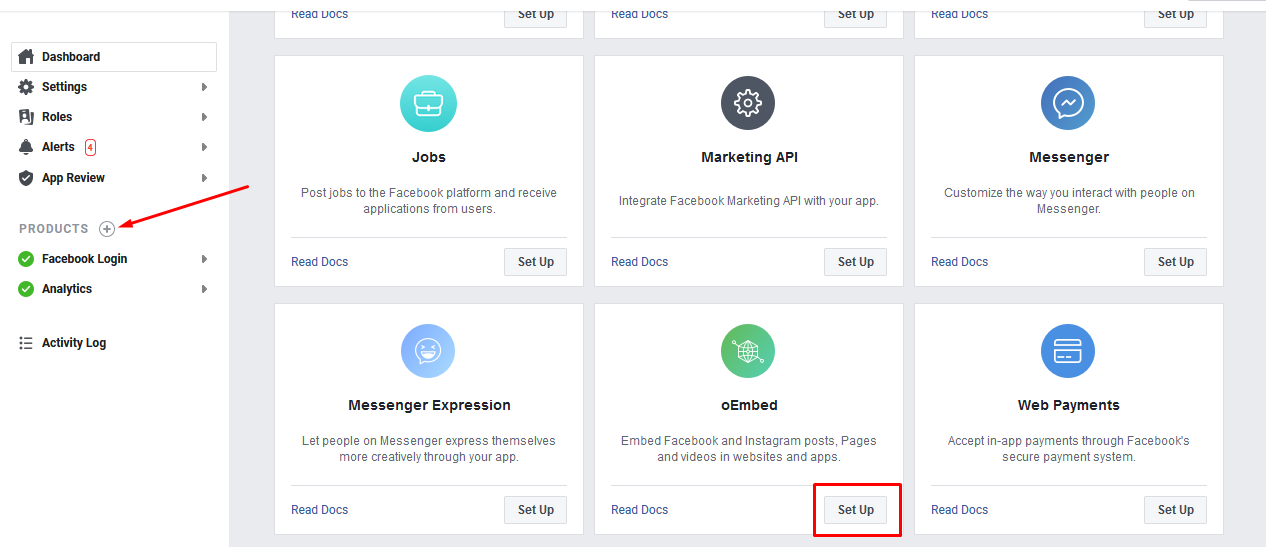Read Docs for oEmbed

click(x=640, y=510)
